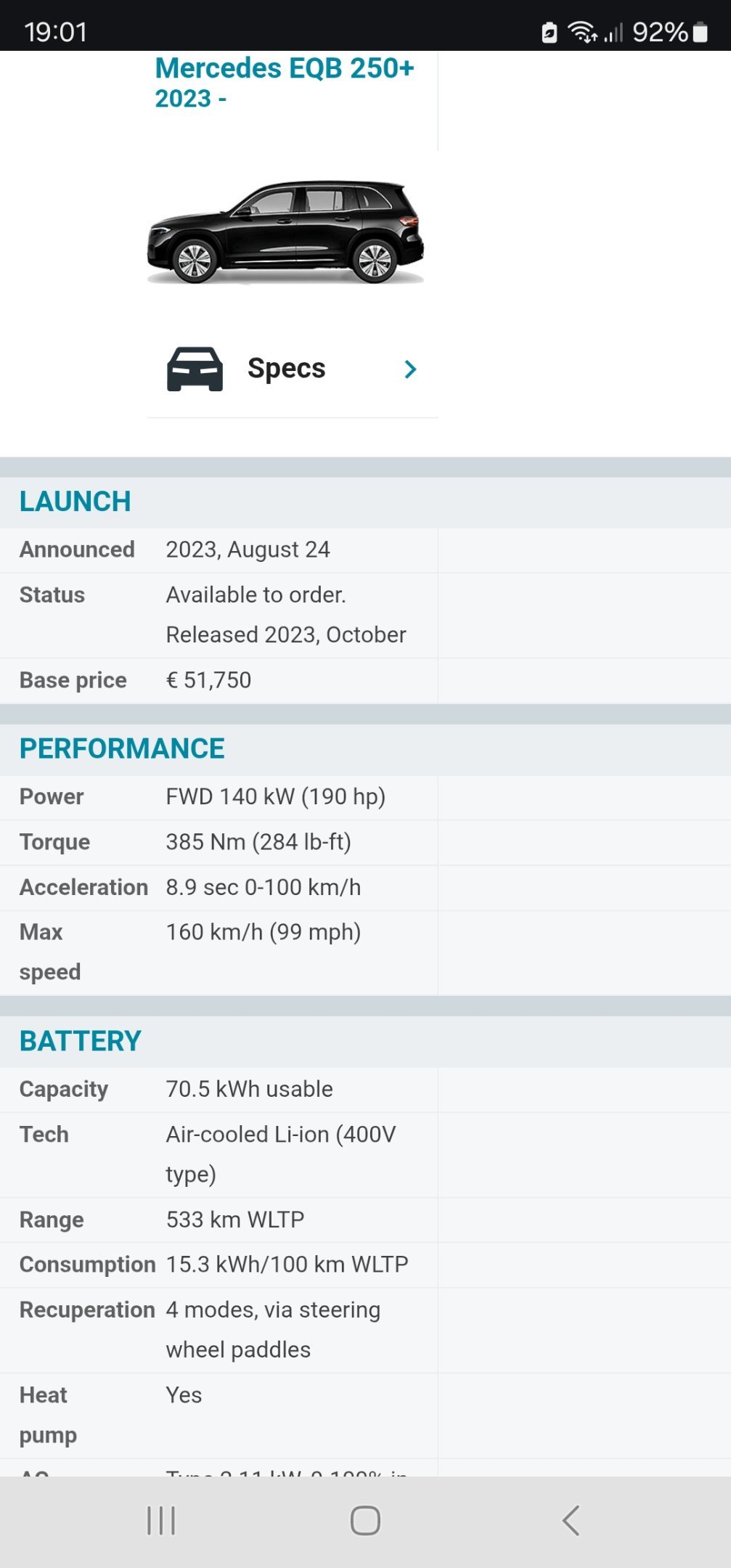Select the LAUNCH section header
The height and width of the screenshot is (1568, 731).
point(75,502)
